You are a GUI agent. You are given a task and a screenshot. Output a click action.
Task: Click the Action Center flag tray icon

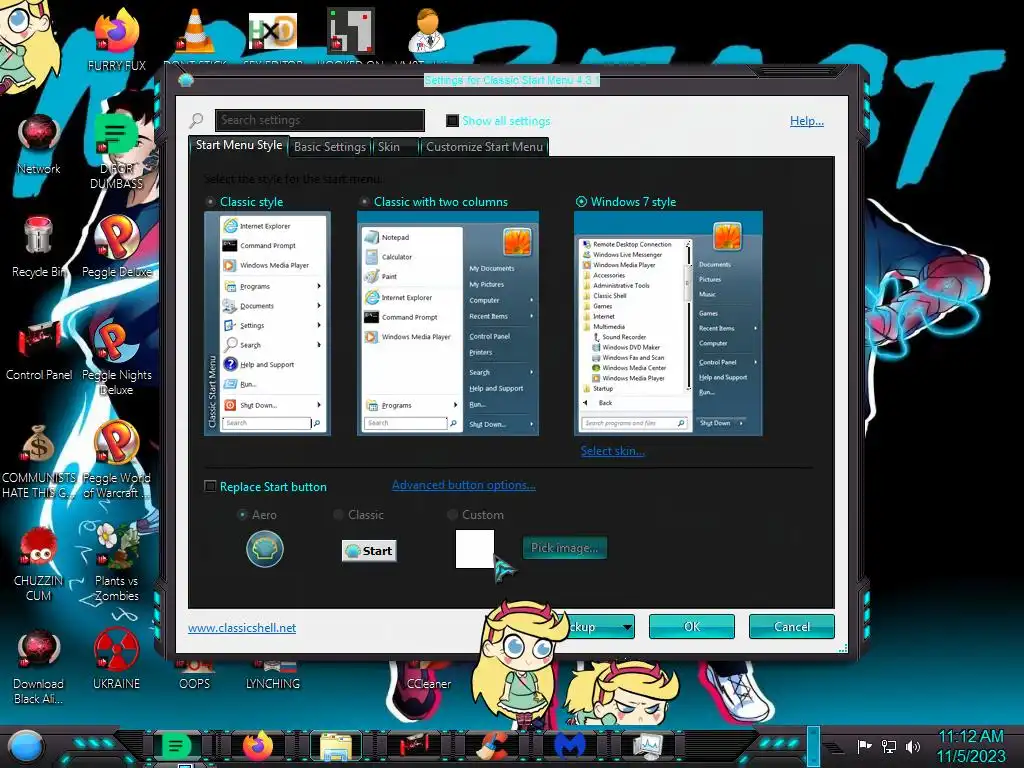tap(864, 746)
